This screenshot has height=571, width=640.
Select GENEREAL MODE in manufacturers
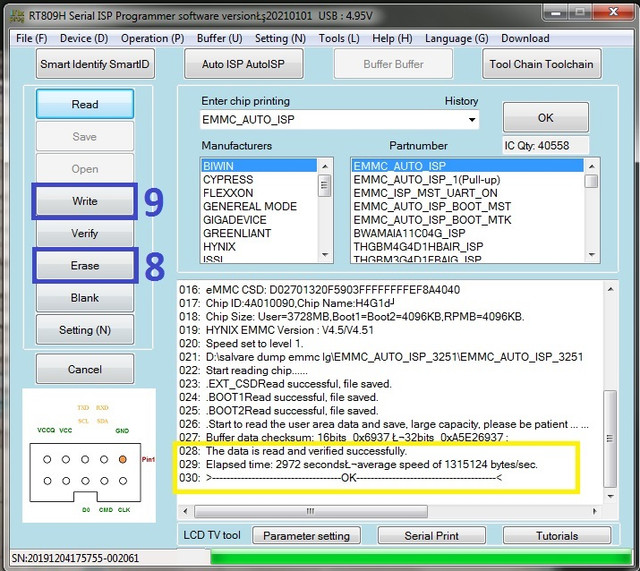point(259,207)
